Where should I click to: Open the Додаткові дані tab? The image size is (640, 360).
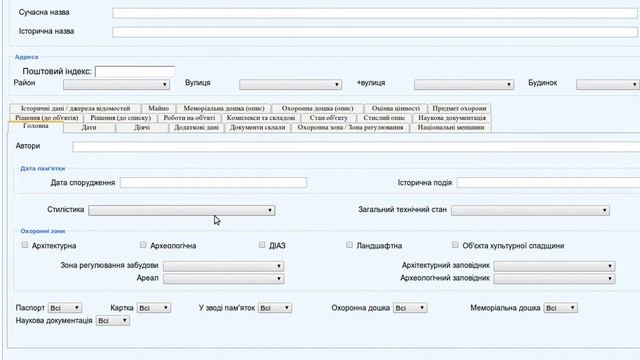coord(196,127)
